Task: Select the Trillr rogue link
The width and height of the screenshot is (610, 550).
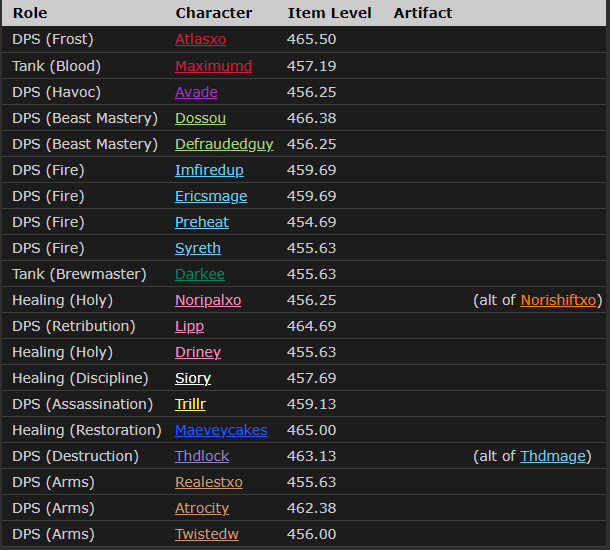Action: pos(192,404)
